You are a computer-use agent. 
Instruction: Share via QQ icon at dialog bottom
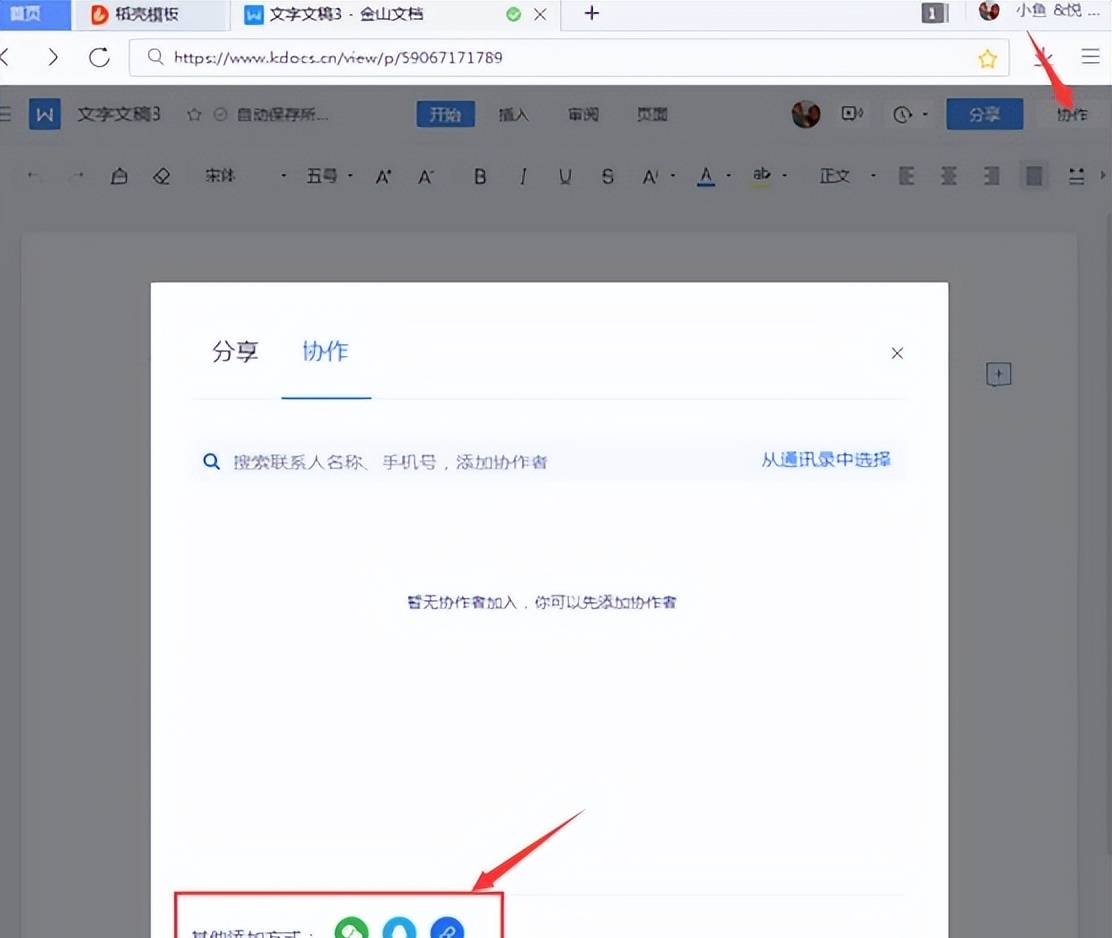[x=398, y=930]
